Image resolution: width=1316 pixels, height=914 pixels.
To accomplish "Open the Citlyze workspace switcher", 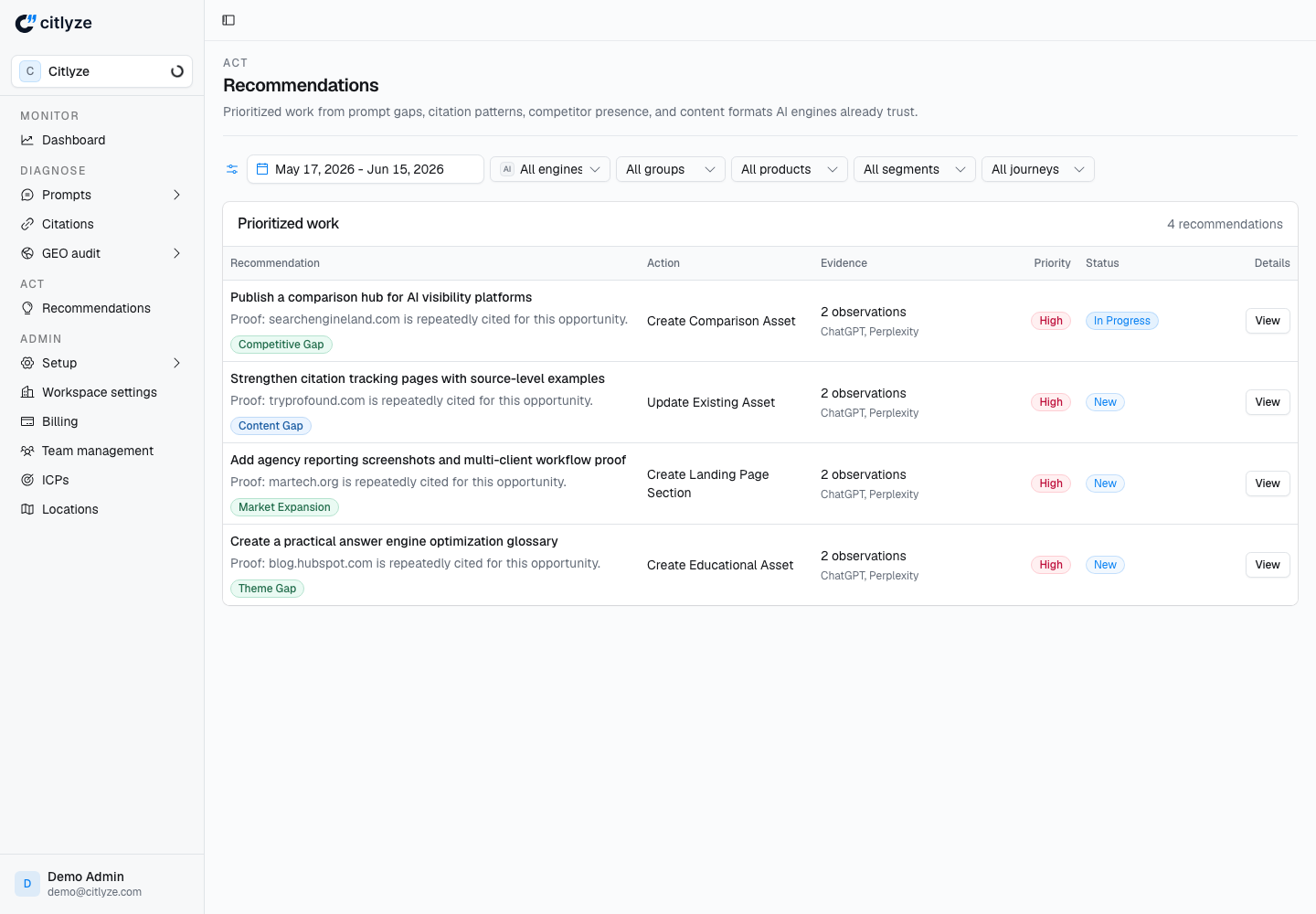I will (x=101, y=71).
